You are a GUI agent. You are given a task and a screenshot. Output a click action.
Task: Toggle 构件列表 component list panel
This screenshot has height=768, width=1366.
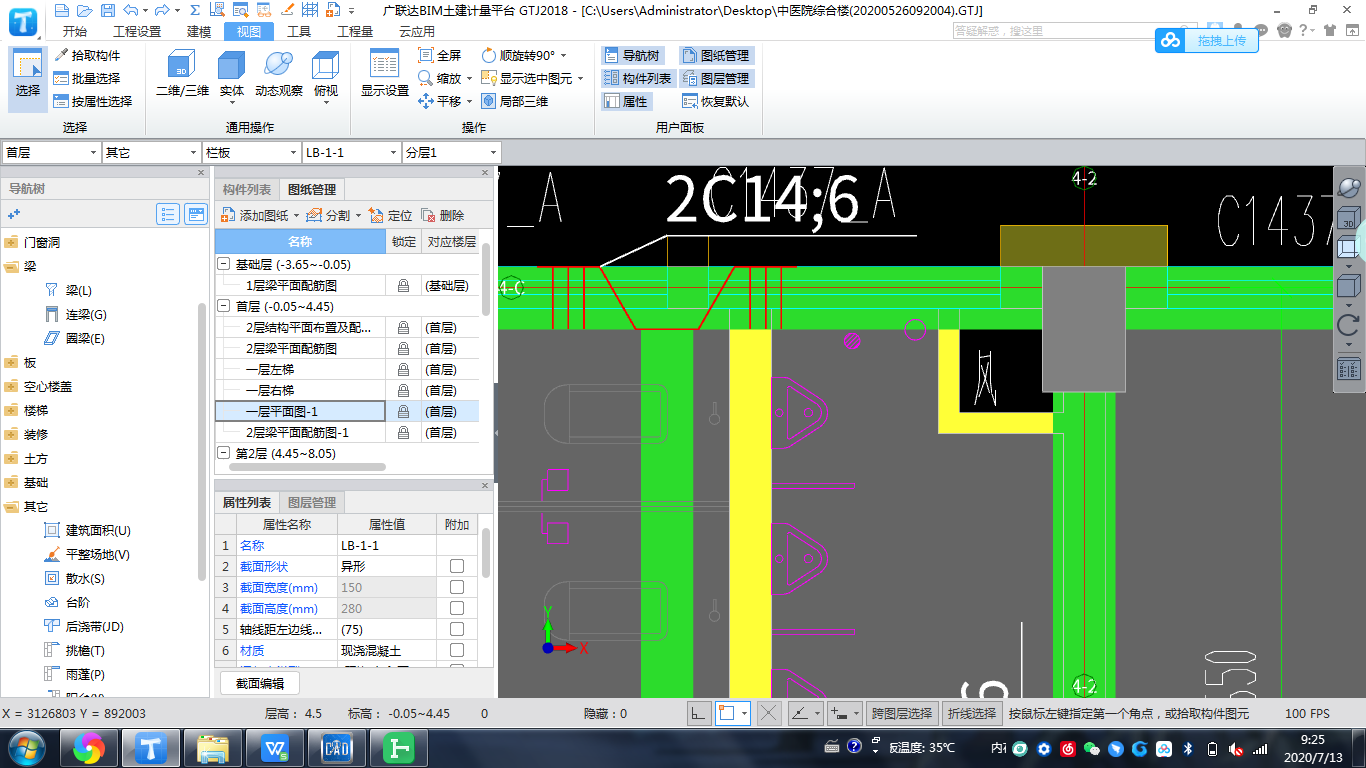coord(637,78)
